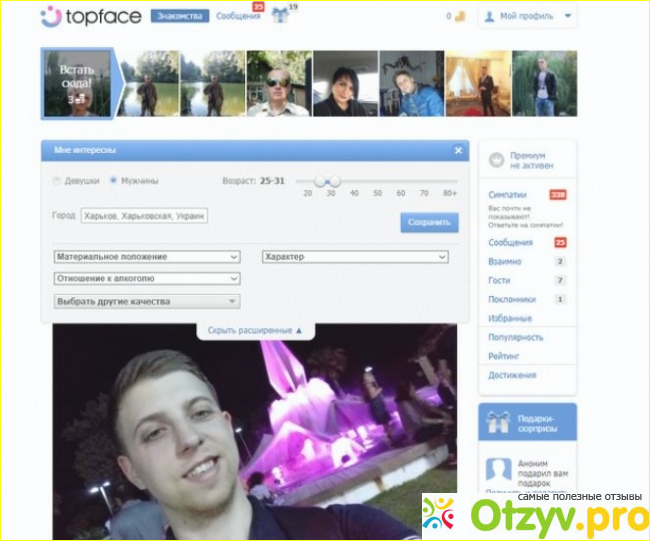Screen dimensions: 650x541
Task: Click the premium crown icon
Action: 495,160
